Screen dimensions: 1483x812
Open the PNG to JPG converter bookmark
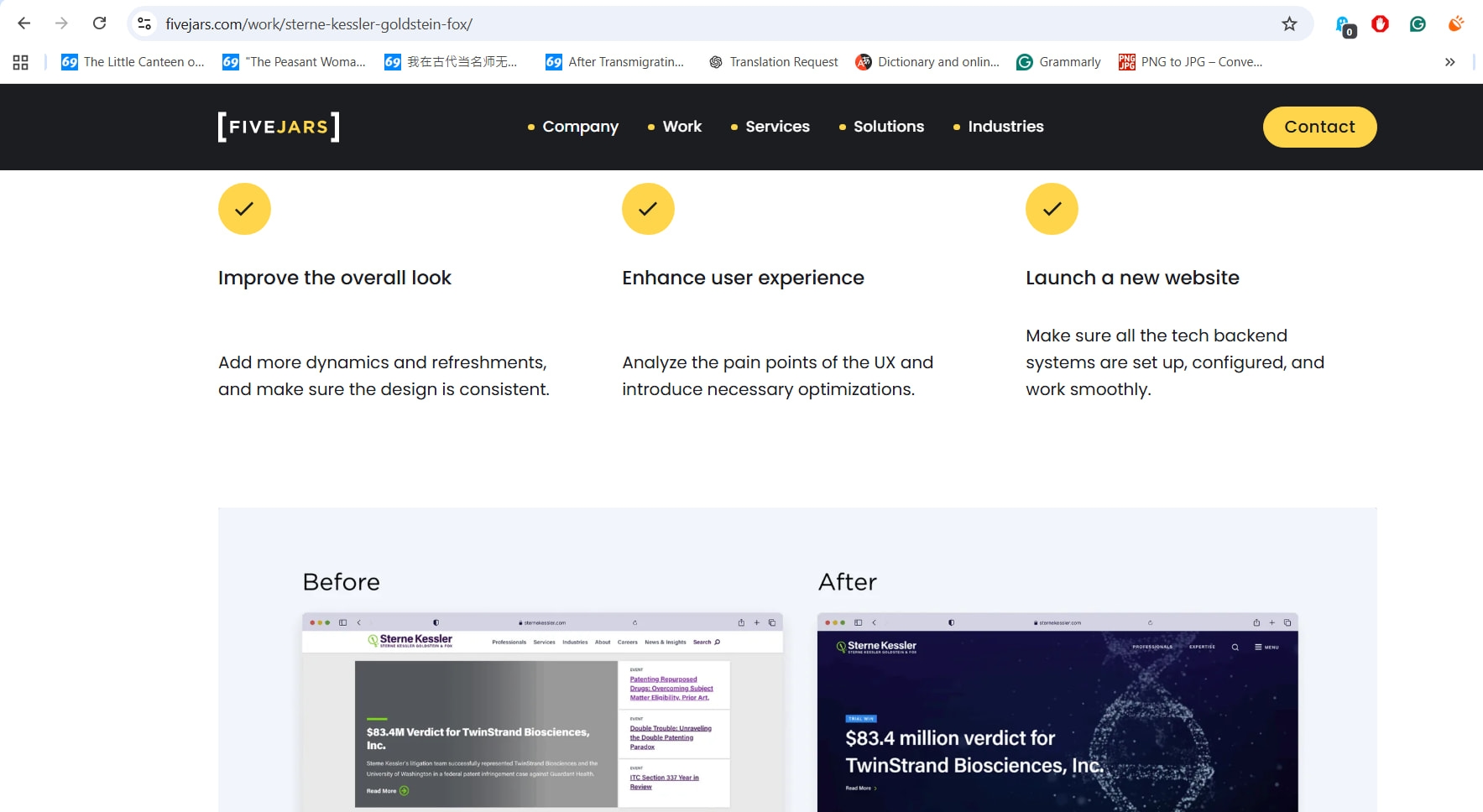pos(1190,62)
